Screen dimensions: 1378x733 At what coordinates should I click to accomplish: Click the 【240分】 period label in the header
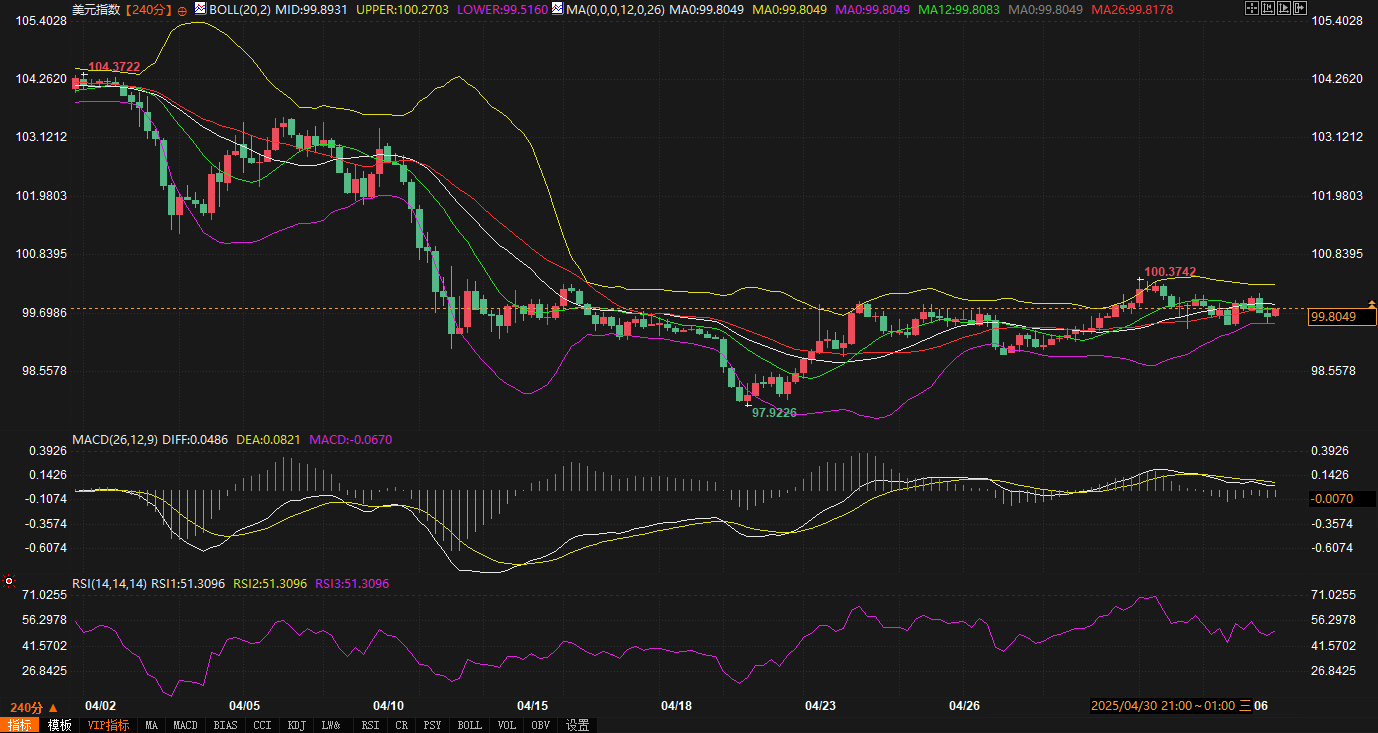(148, 9)
